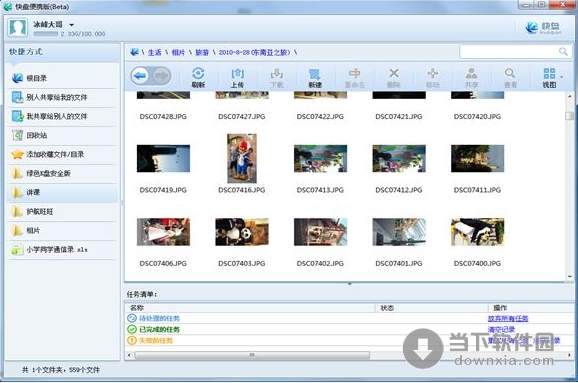The height and width of the screenshot is (383, 578).
Task: Click the 移动 move icon
Action: coord(433,73)
